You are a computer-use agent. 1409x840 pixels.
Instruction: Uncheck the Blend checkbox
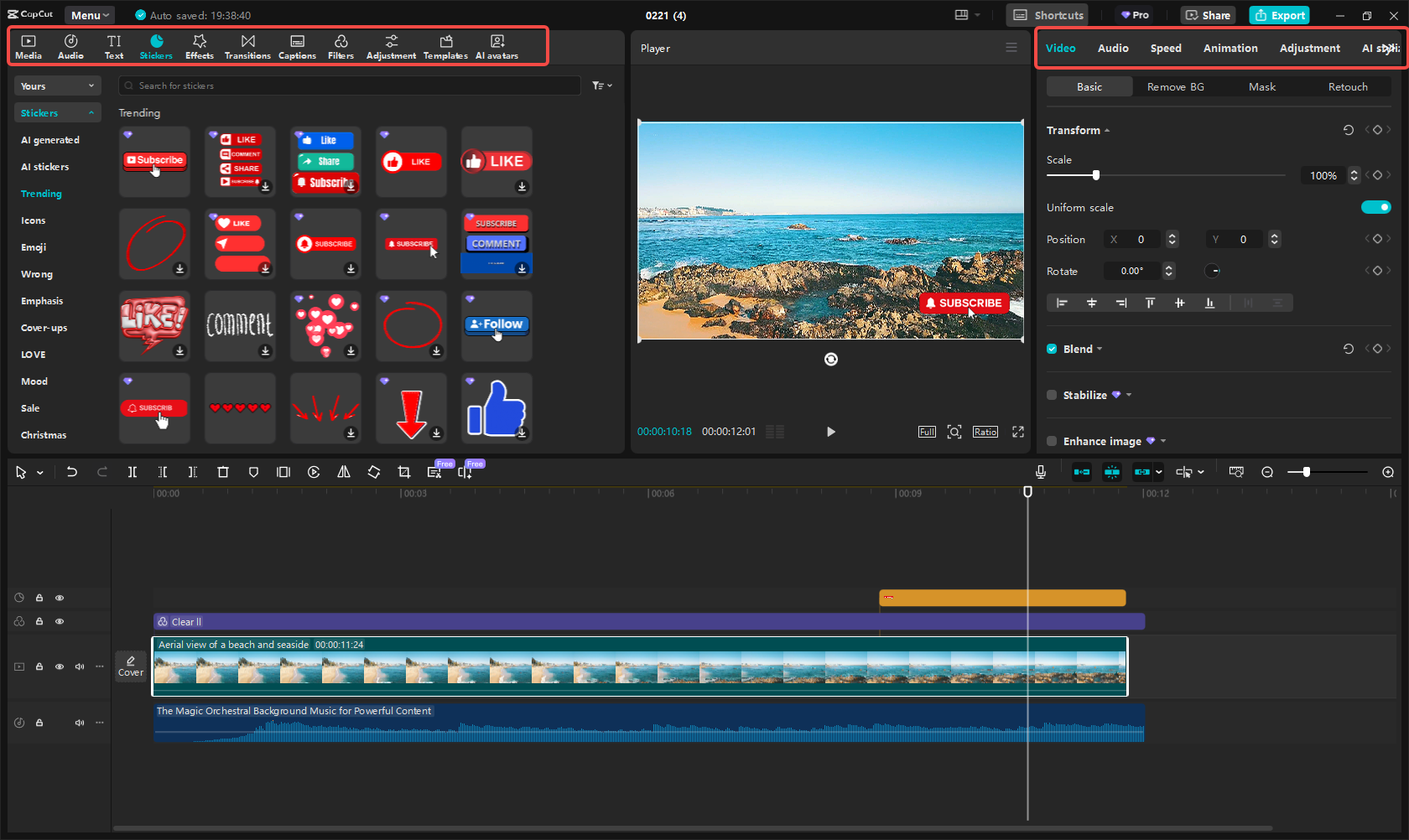[x=1052, y=349]
